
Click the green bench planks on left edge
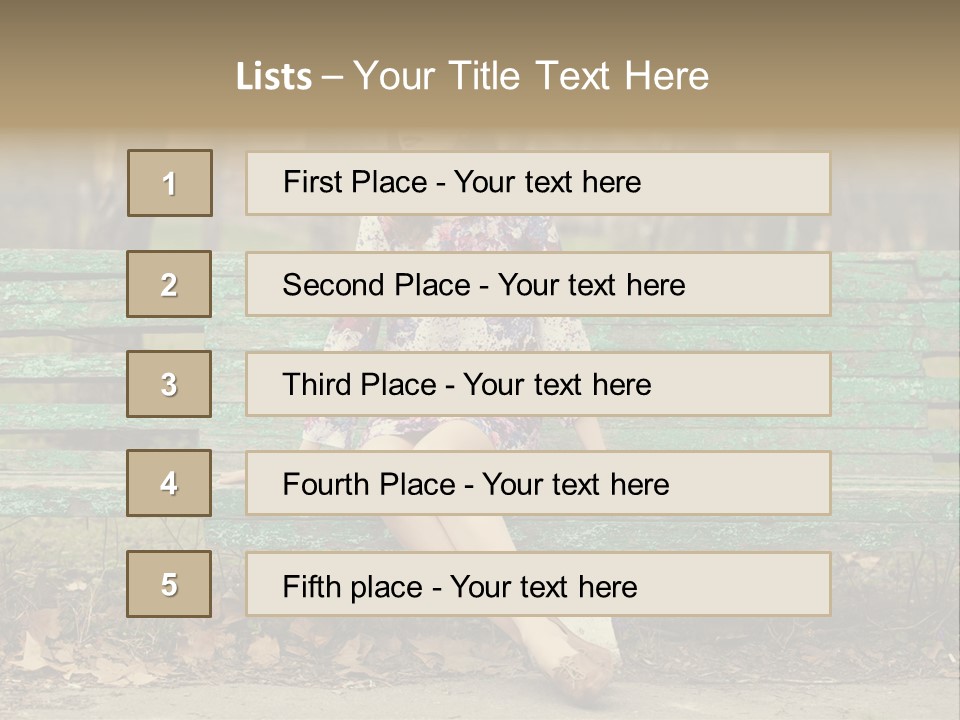tap(60, 300)
